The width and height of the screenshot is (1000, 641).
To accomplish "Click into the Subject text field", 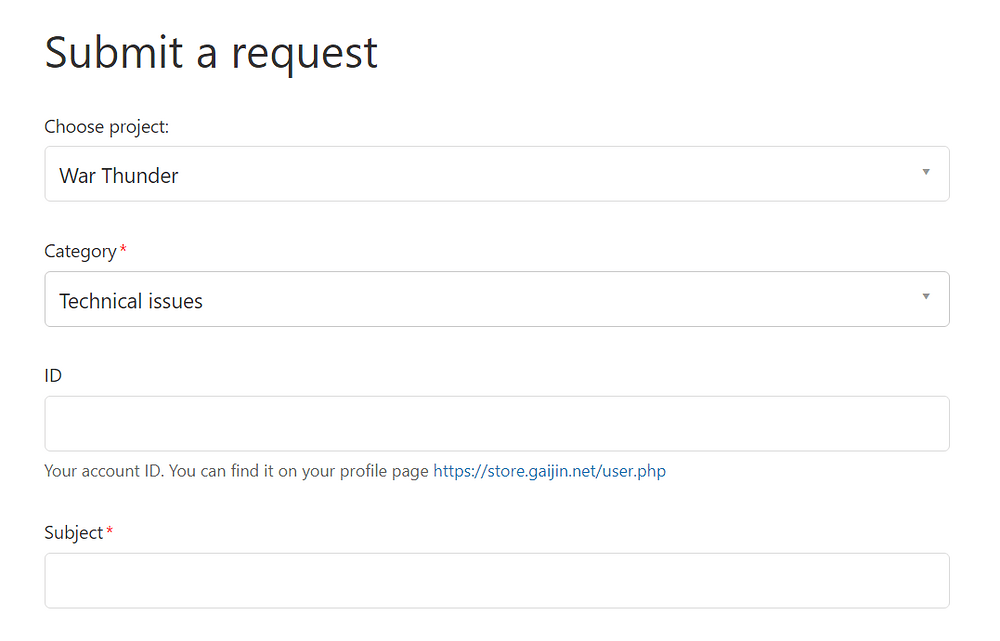I will [x=496, y=581].
